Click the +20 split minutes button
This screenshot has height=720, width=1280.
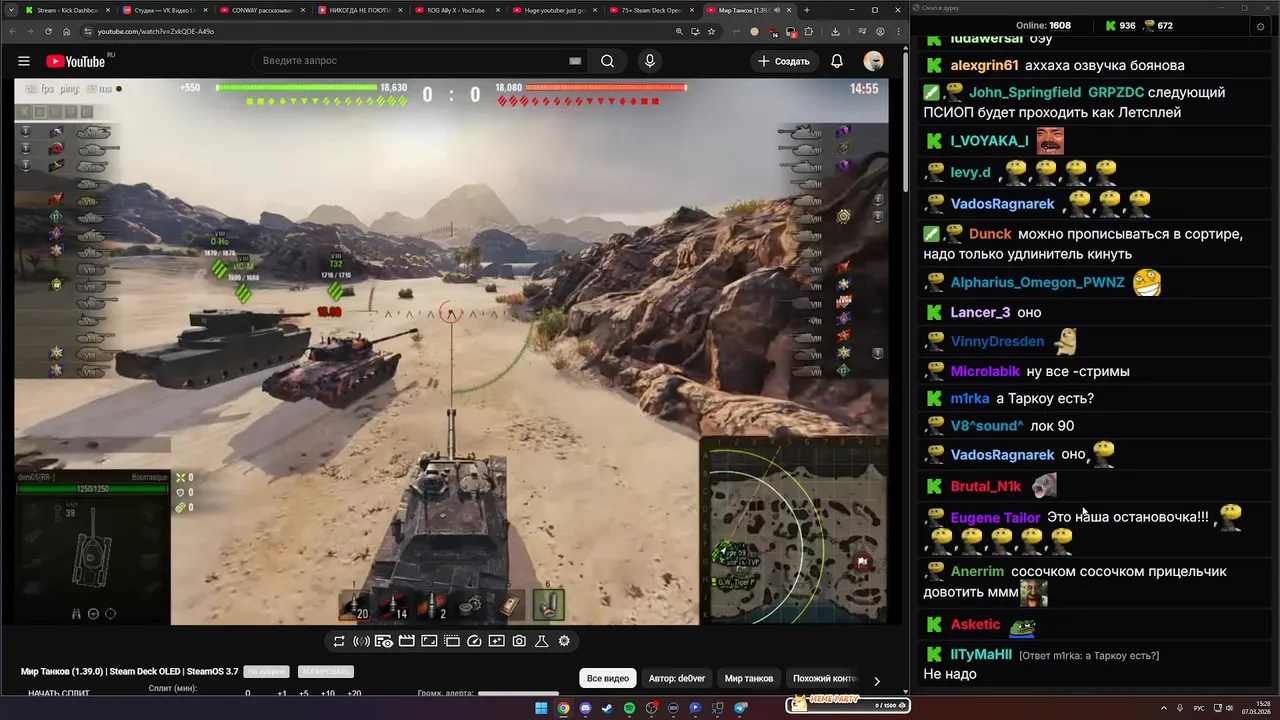pyautogui.click(x=354, y=693)
